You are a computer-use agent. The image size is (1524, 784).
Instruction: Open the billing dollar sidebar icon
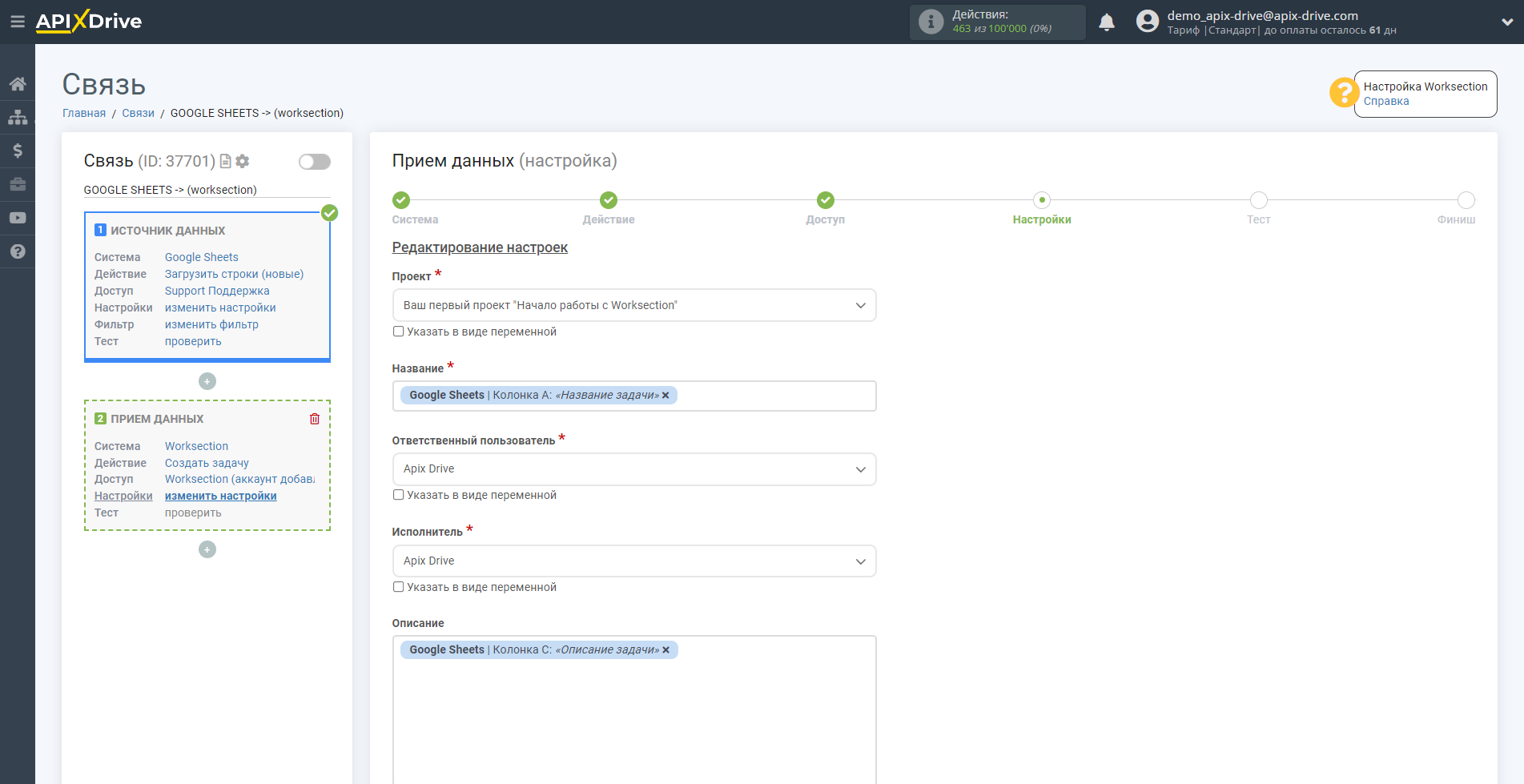(18, 151)
